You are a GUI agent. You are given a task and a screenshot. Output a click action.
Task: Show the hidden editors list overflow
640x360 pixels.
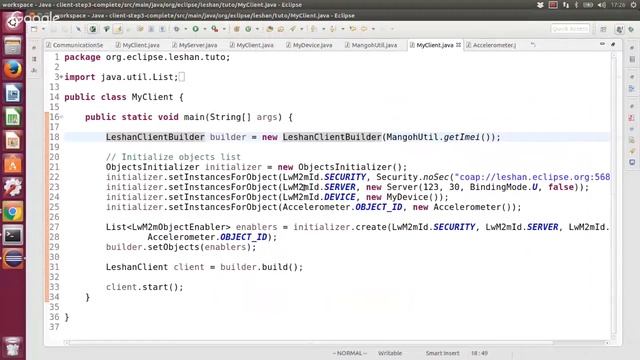[533, 45]
